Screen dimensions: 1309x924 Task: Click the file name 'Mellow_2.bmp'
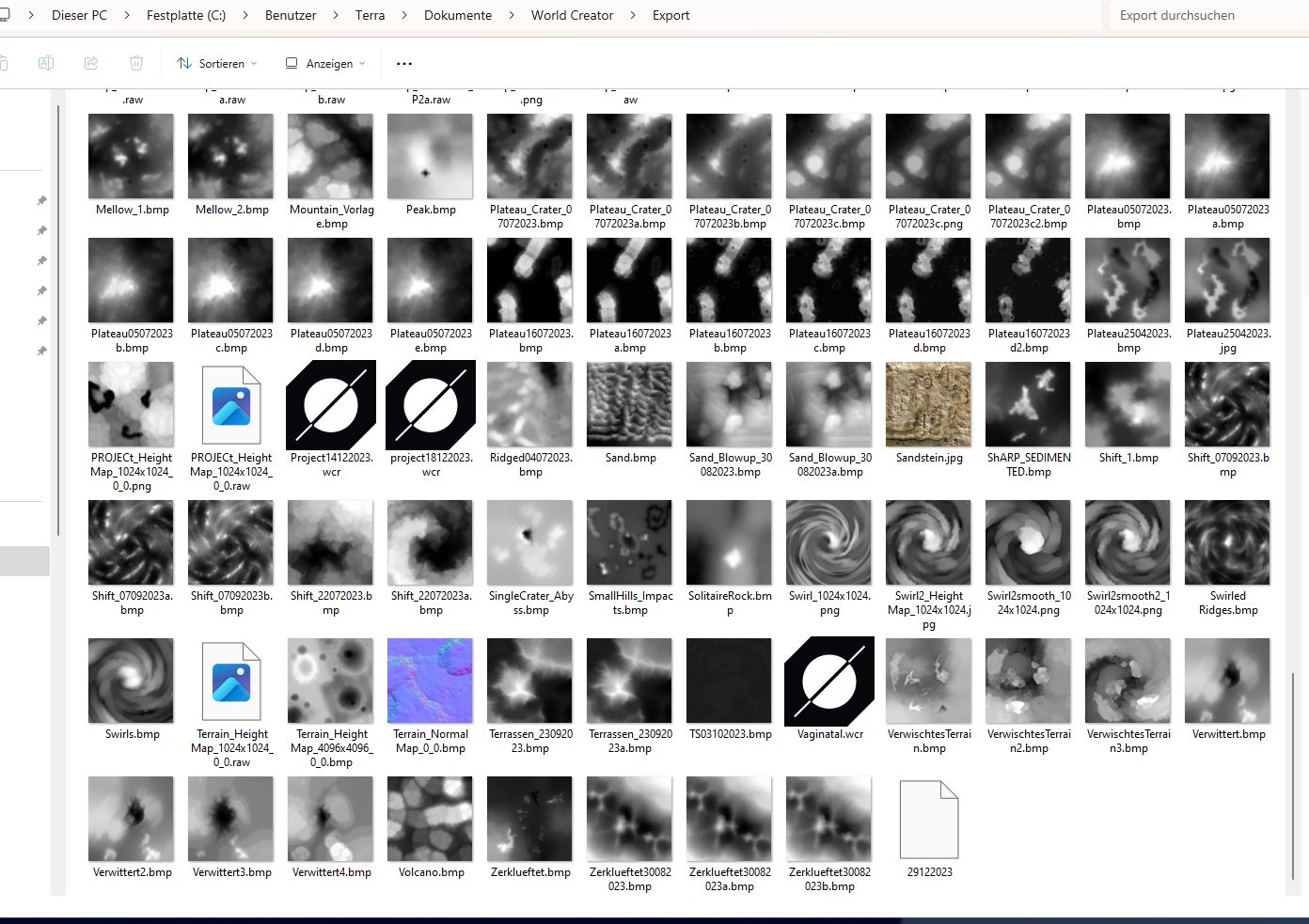click(x=232, y=210)
